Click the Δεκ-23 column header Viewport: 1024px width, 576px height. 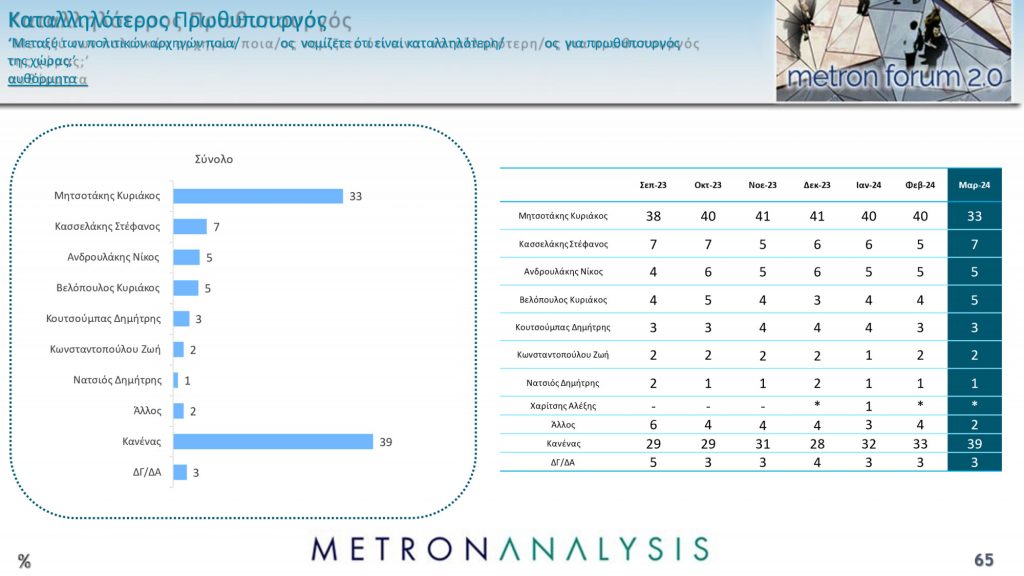click(816, 185)
